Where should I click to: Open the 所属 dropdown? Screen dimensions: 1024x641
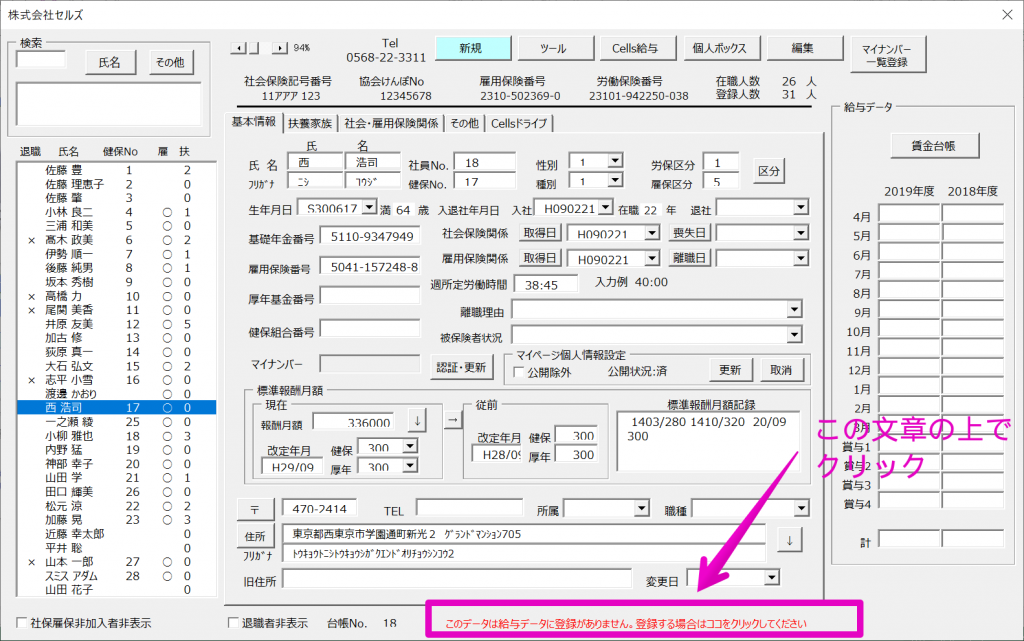tap(642, 508)
